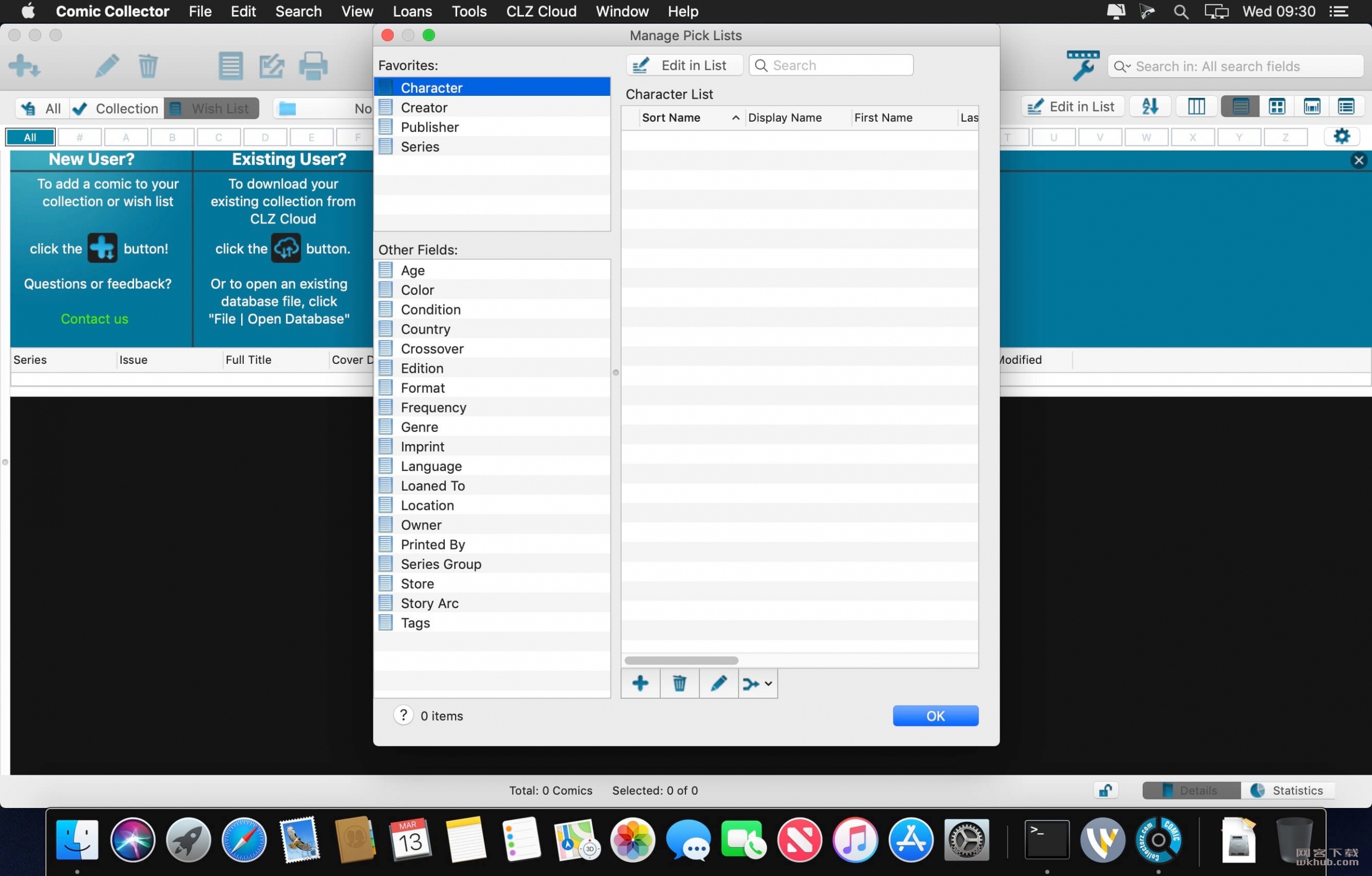Select Story Arc in Other Fields
The height and width of the screenshot is (876, 1372).
coord(491,603)
